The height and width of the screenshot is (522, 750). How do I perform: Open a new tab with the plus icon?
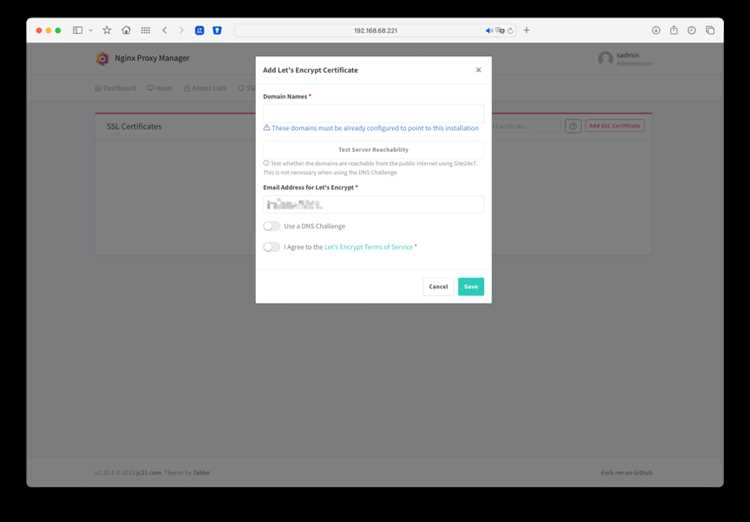click(527, 30)
